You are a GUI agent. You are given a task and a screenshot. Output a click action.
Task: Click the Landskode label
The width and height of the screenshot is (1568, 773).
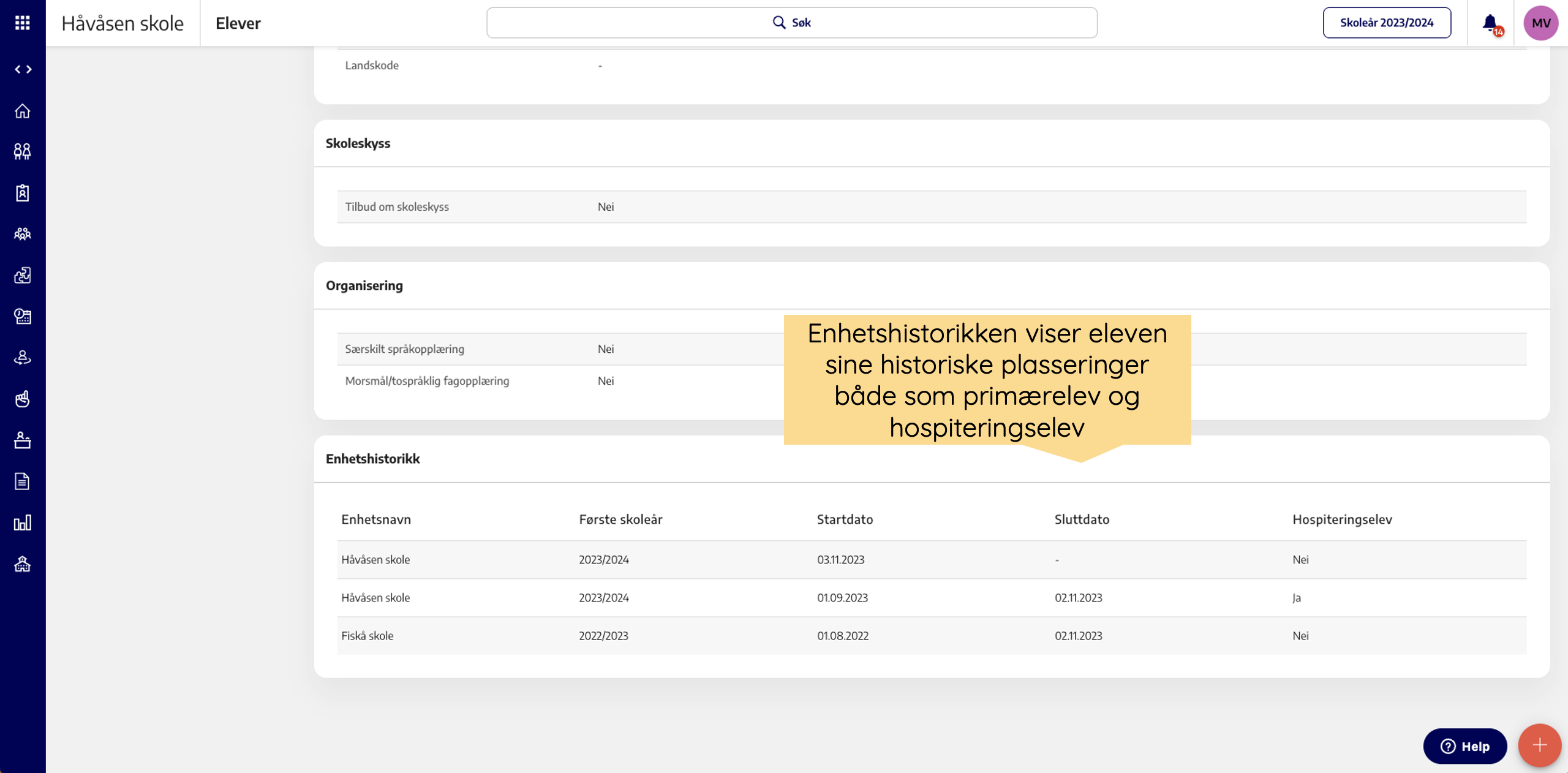[x=372, y=66]
